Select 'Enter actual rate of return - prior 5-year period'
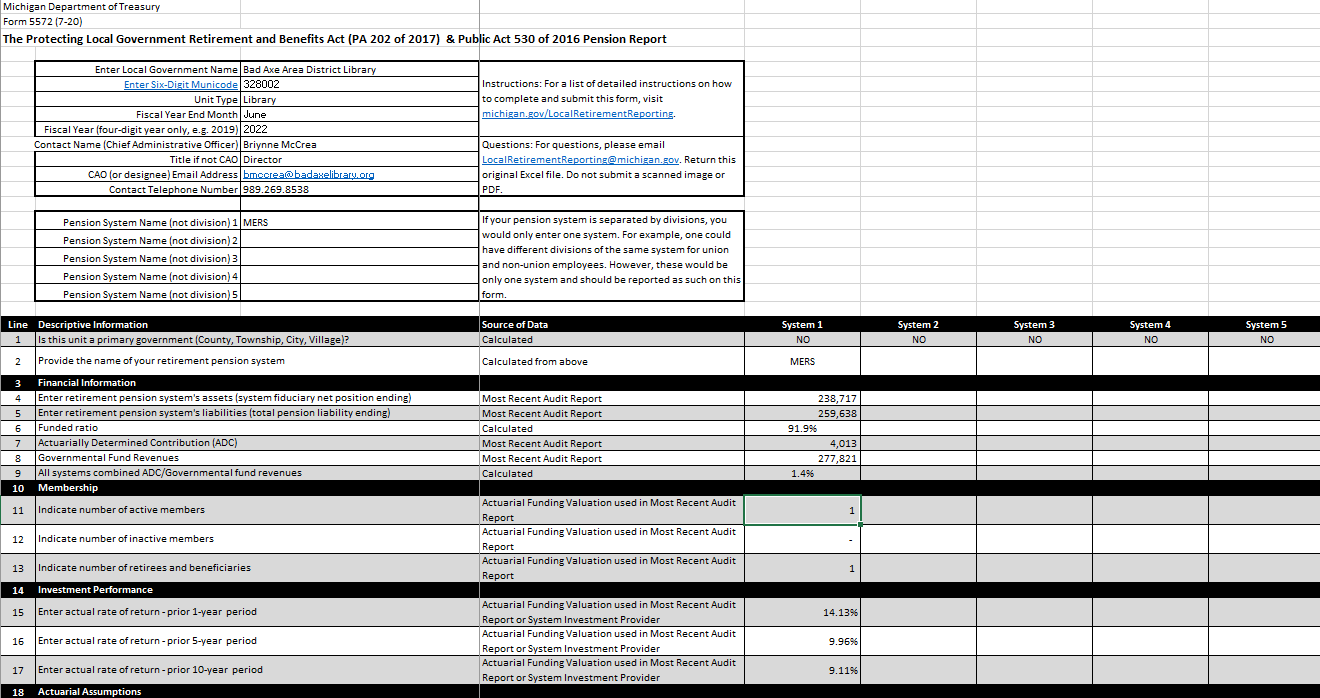Viewport: 1320px width, 698px height. [x=257, y=641]
